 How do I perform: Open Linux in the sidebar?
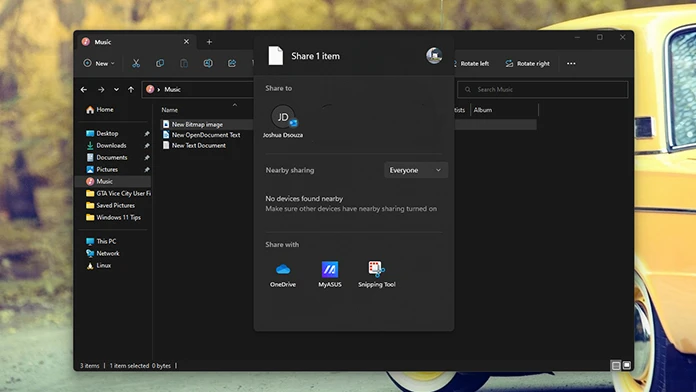[x=99, y=265]
